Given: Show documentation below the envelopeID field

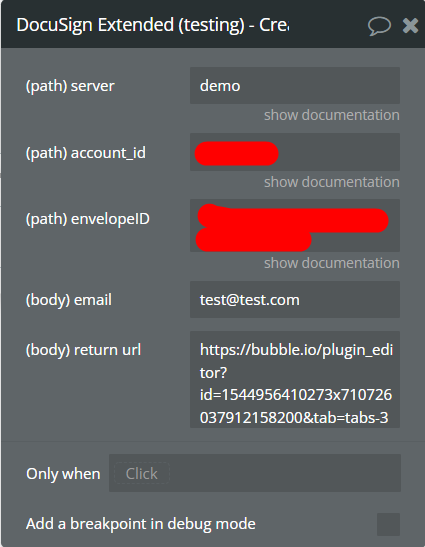Looking at the screenshot, I should tap(331, 263).
